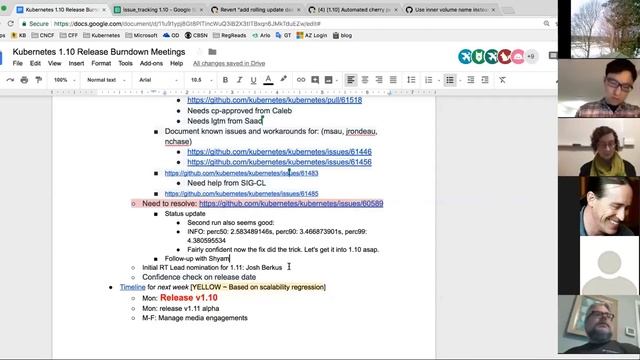Viewport: 640px width, 360px height.
Task: Open the issues/61446 link
Action: [x=280, y=152]
